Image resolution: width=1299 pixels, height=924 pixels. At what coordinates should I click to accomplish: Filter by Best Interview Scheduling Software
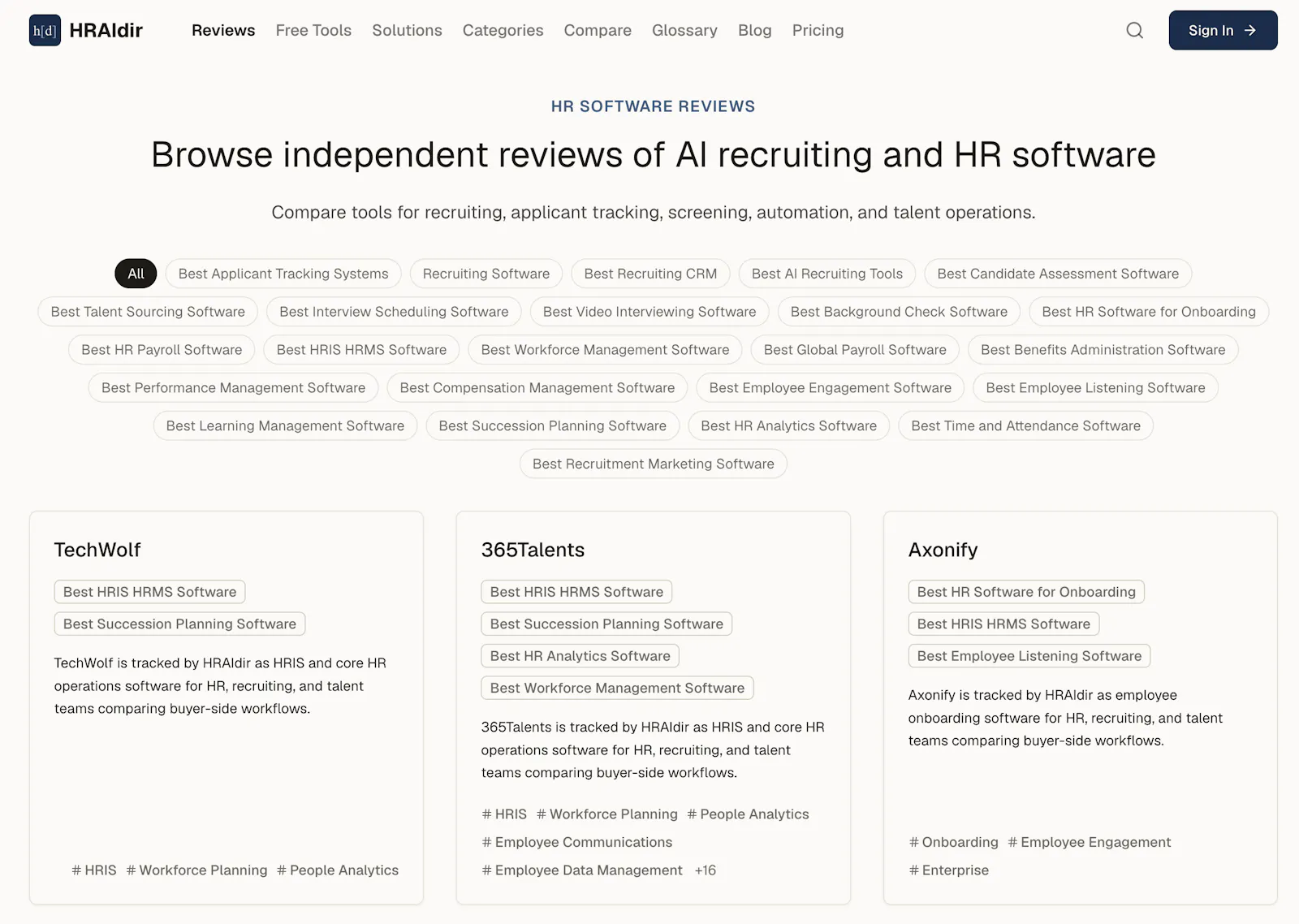pos(394,312)
